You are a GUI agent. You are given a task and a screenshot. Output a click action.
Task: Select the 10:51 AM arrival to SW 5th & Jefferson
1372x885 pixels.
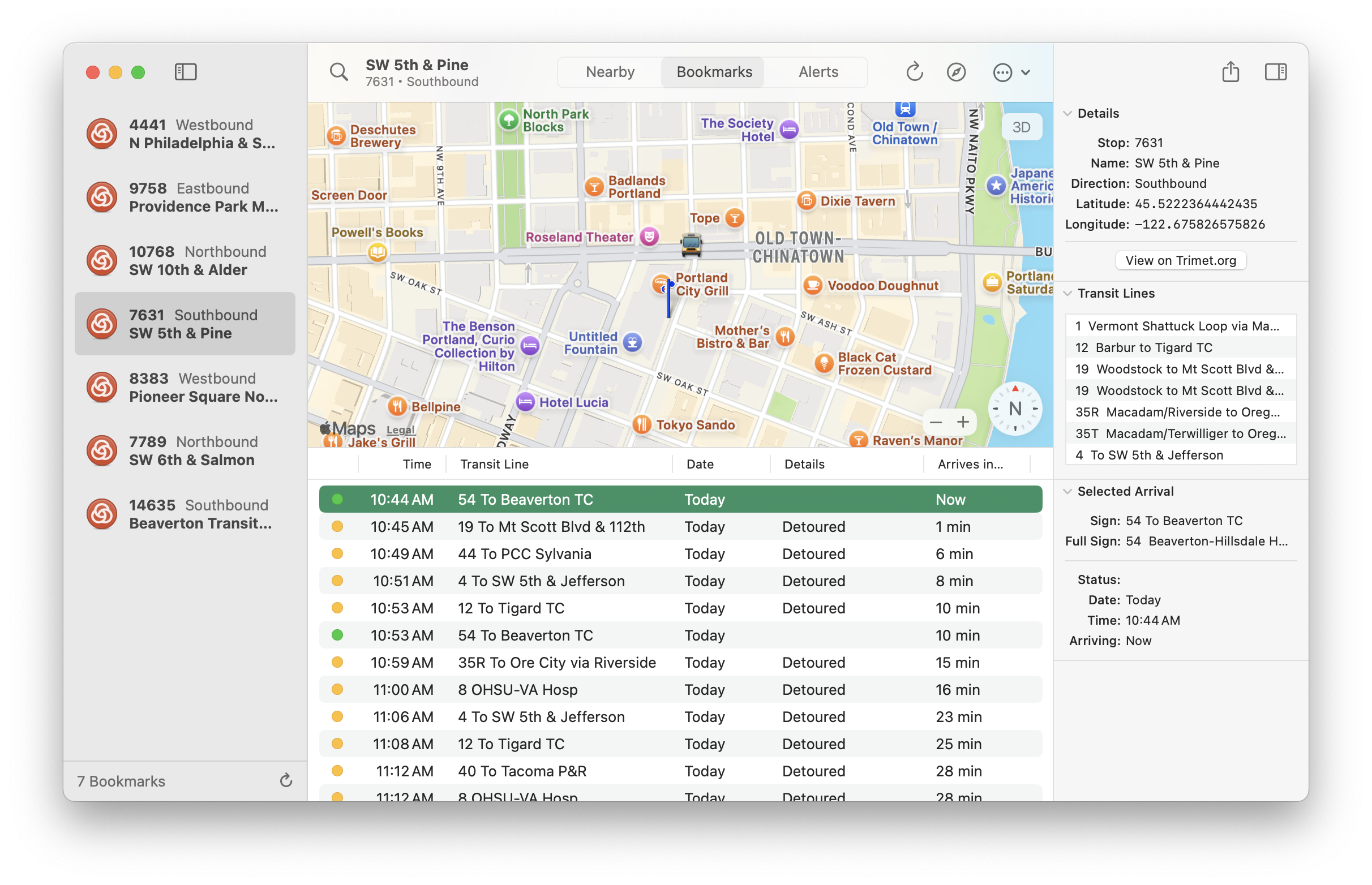click(x=632, y=581)
